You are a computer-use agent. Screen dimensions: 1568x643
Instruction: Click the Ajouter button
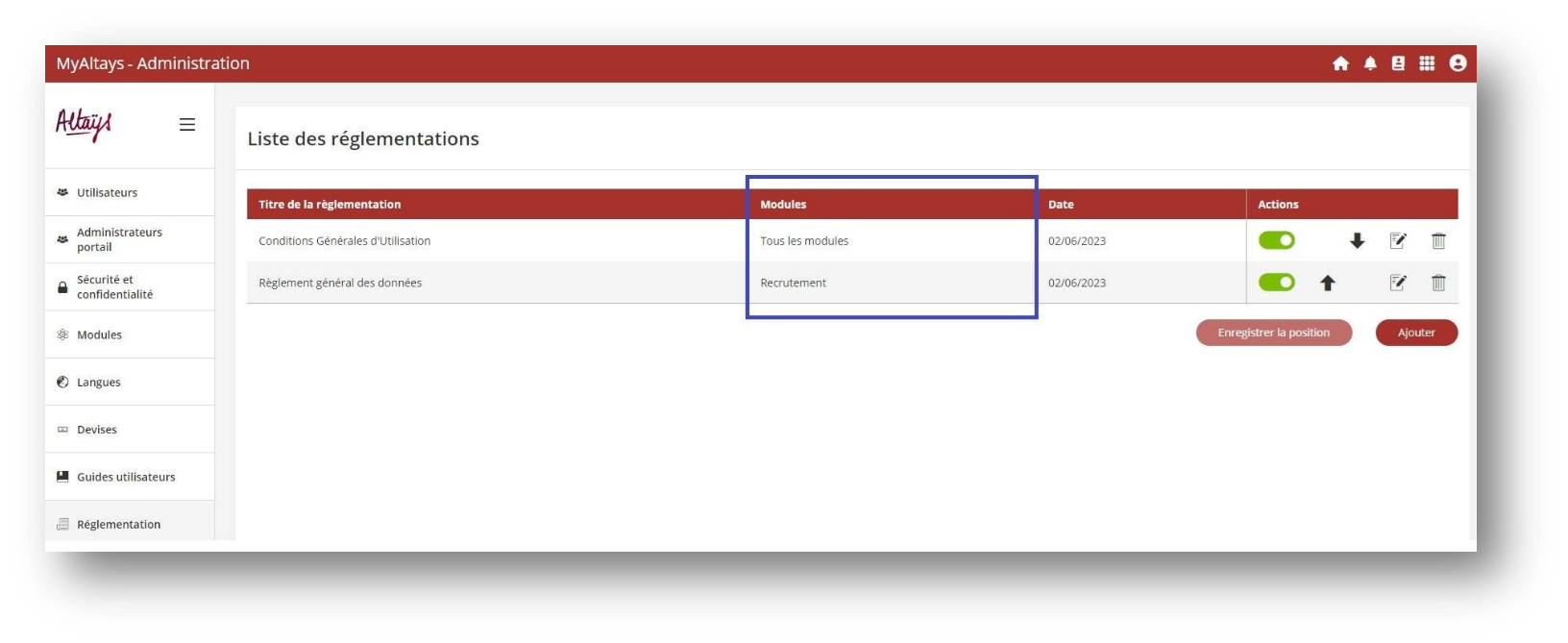1415,333
